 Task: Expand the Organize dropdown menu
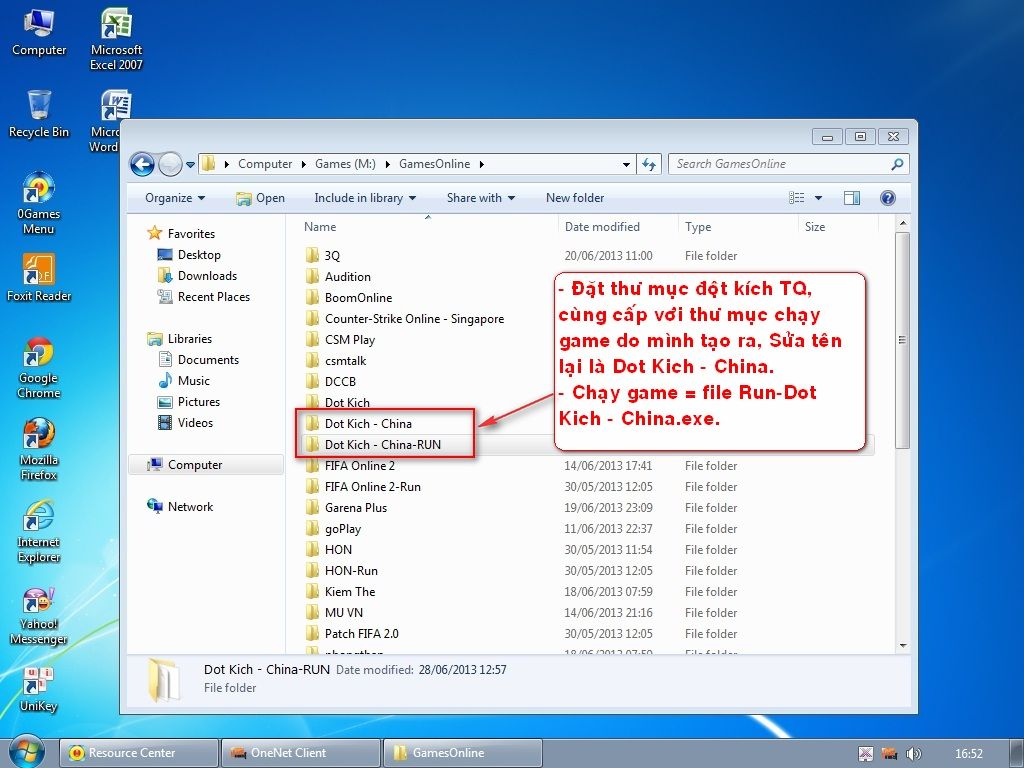[175, 198]
